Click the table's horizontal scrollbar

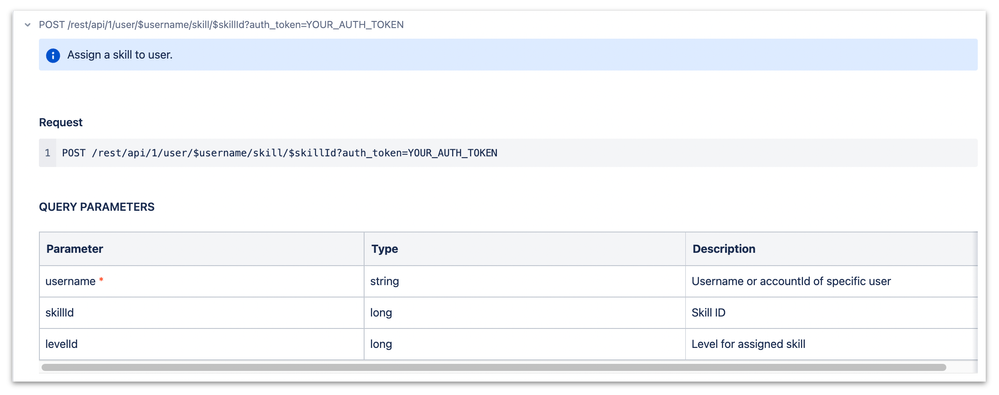[494, 367]
